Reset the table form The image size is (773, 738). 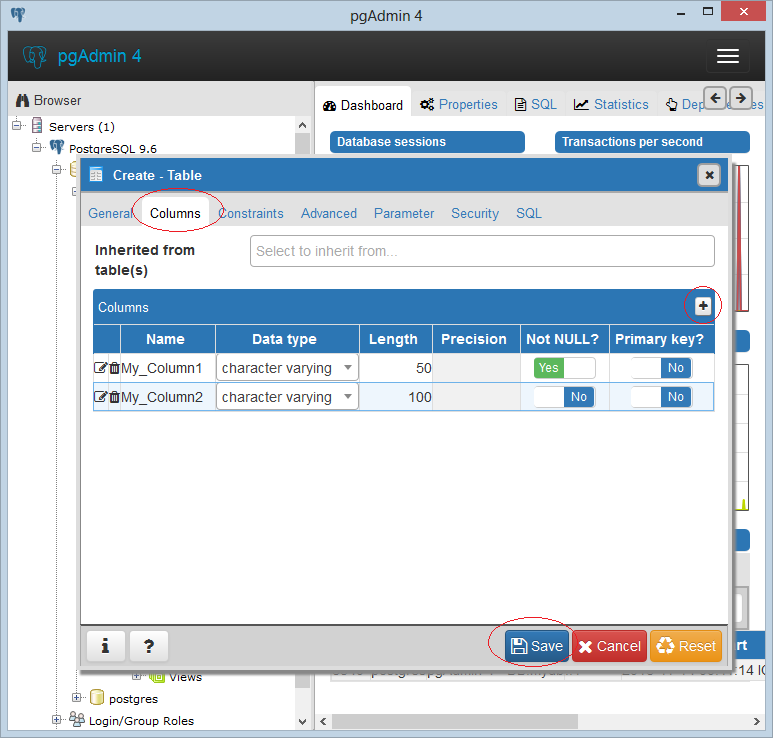tap(686, 646)
